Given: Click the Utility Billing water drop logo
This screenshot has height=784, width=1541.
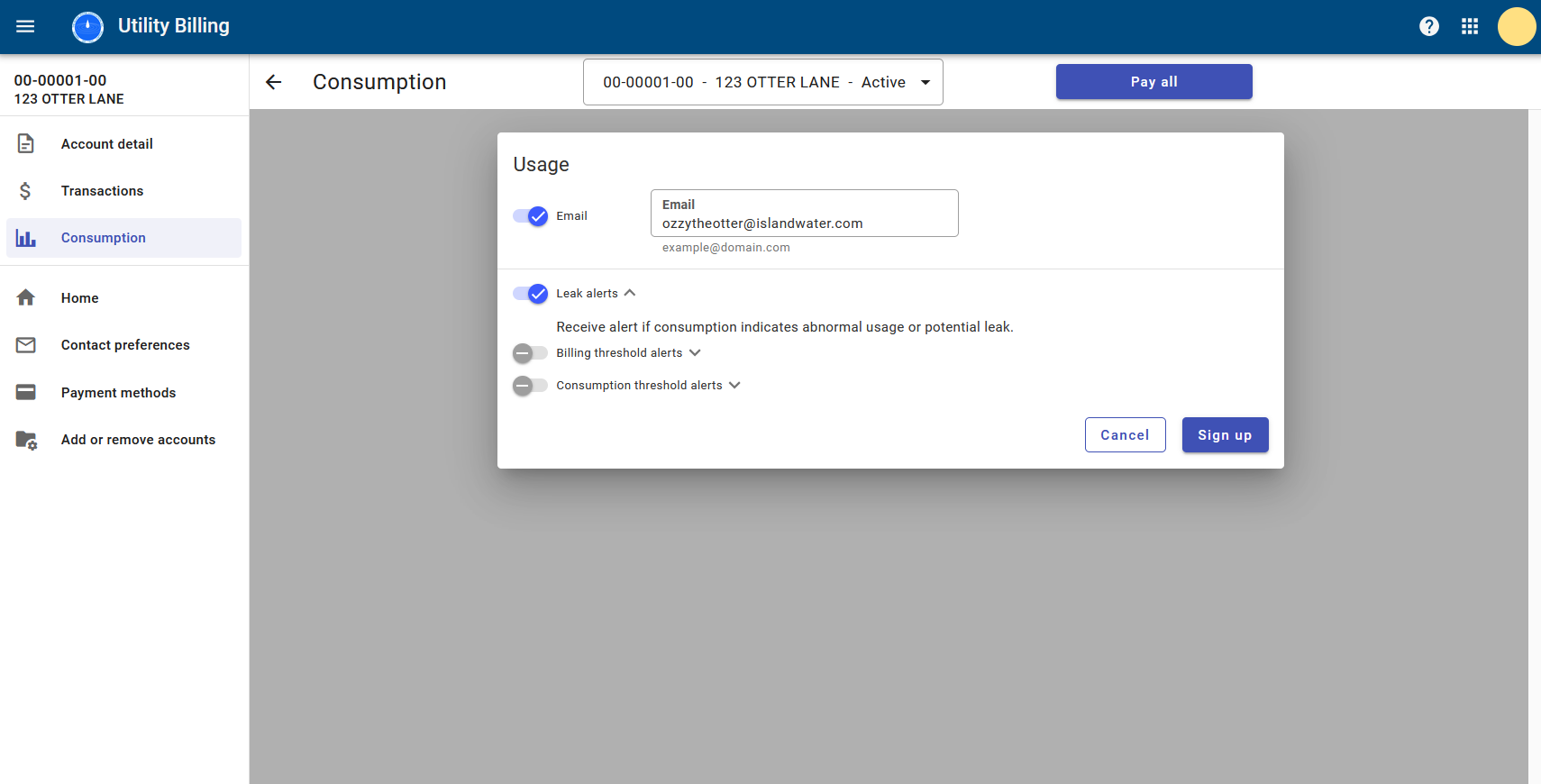Looking at the screenshot, I should pyautogui.click(x=87, y=27).
